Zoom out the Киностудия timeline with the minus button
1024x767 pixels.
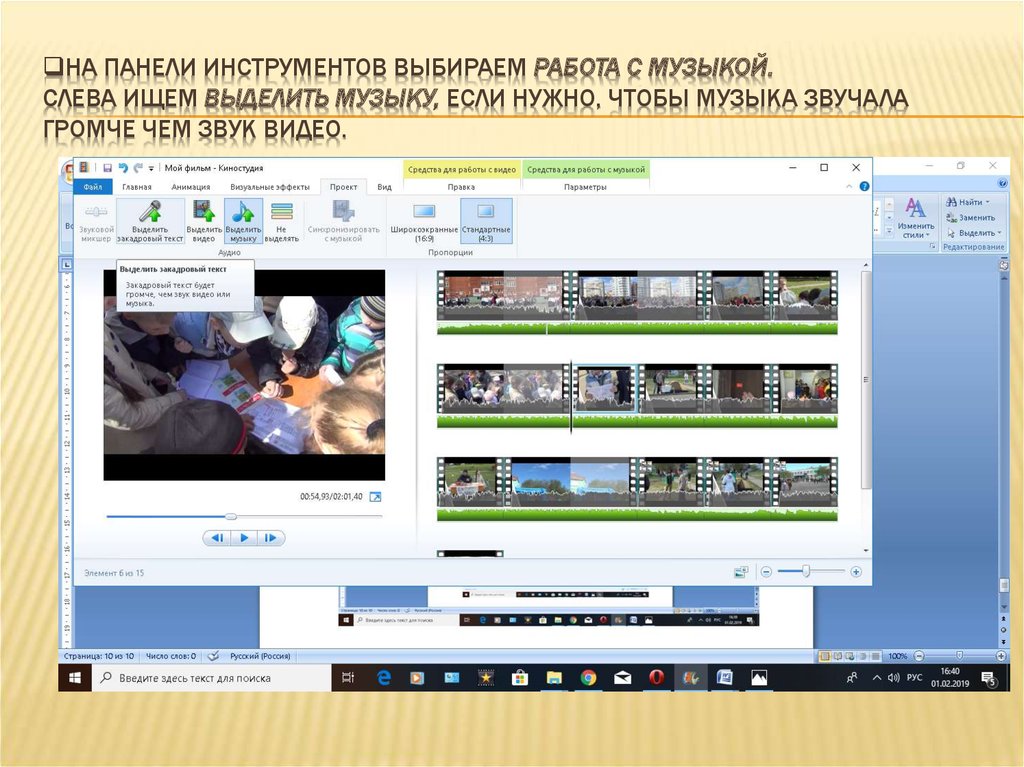click(766, 572)
